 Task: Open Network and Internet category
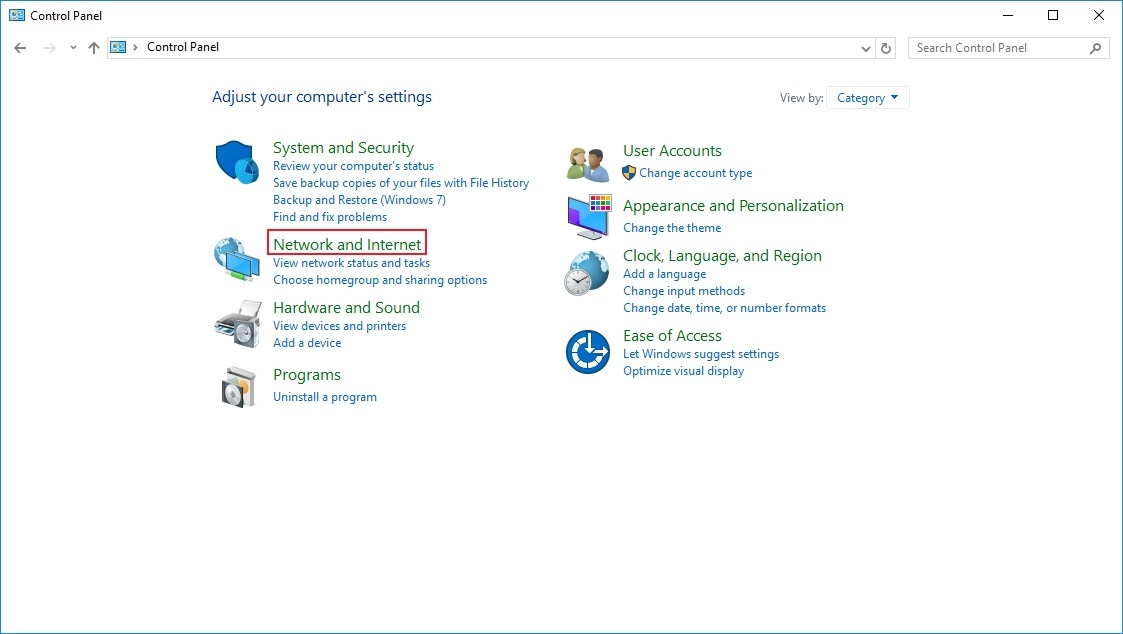pos(347,244)
